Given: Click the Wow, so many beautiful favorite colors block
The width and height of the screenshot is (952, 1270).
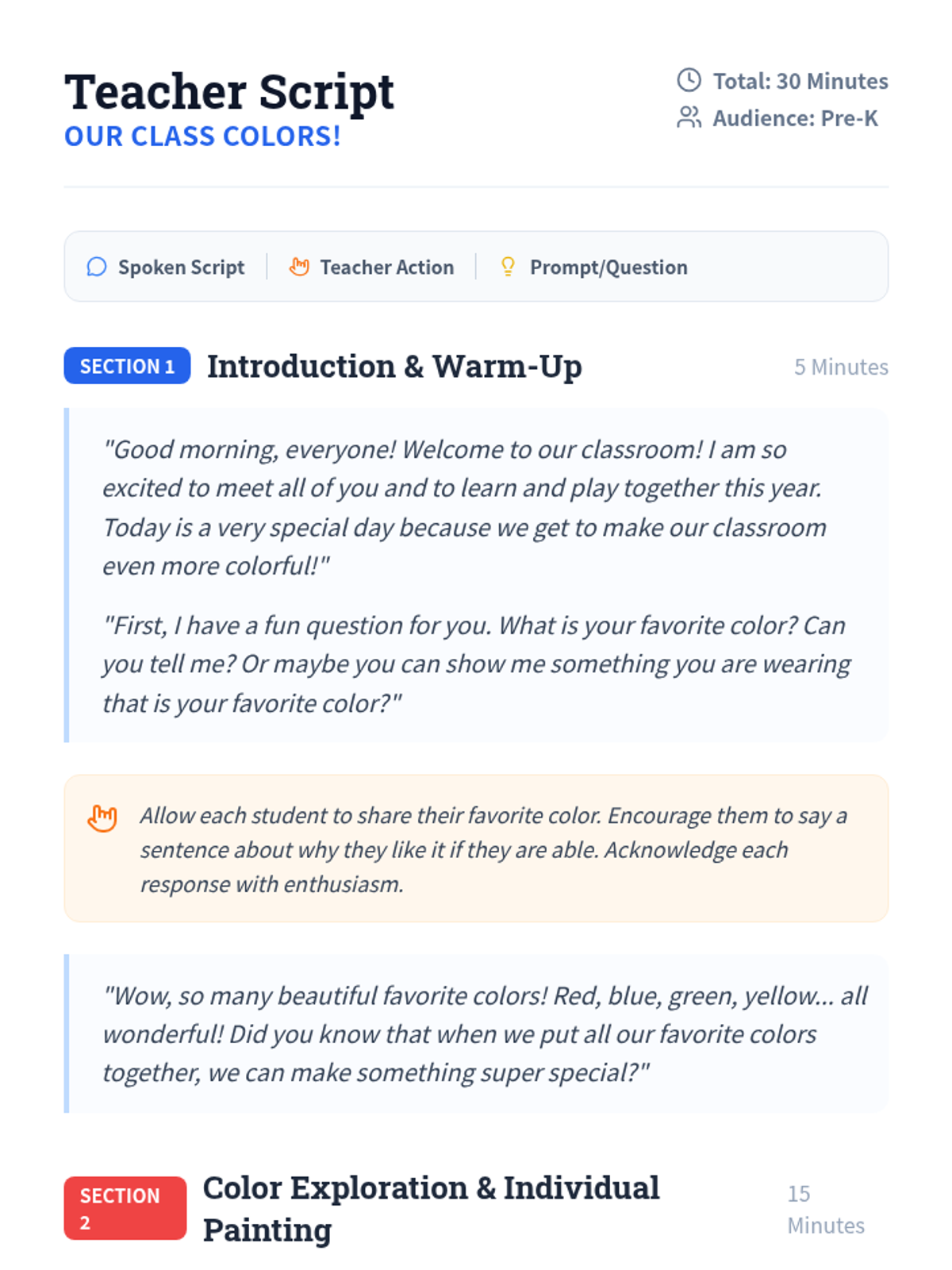Looking at the screenshot, I should coord(476,1033).
